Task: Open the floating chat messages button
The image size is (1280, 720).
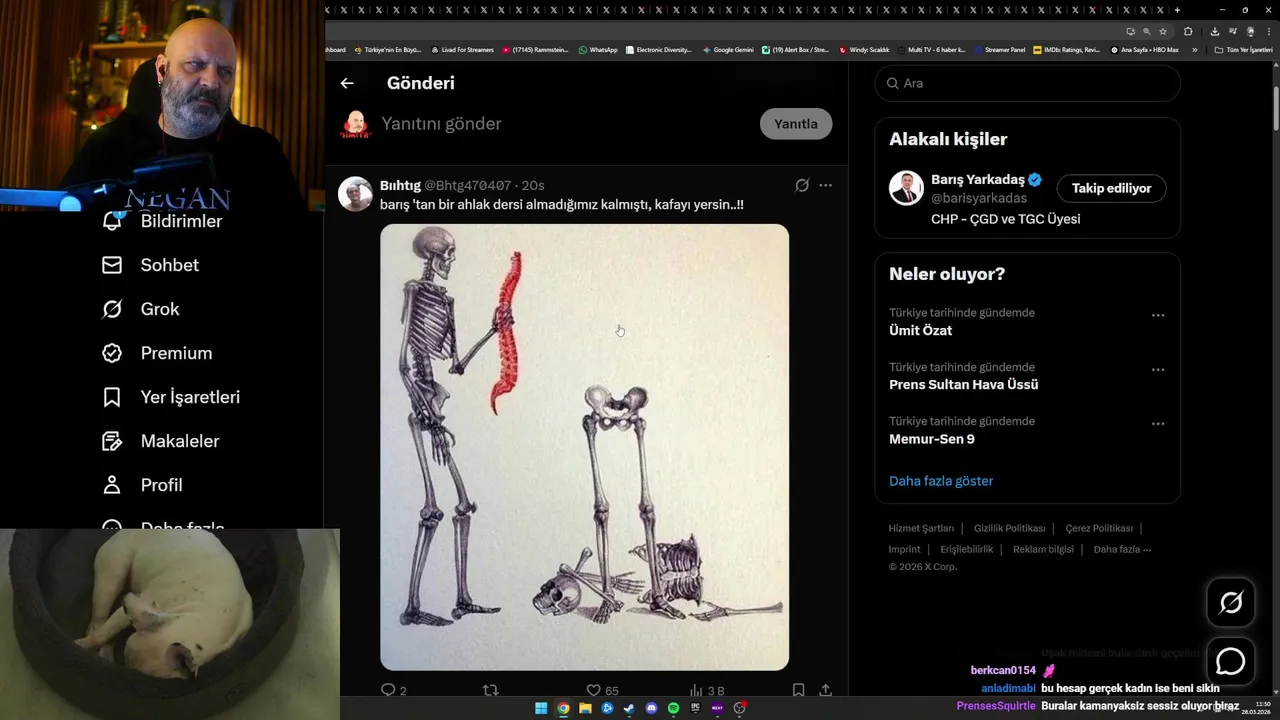Action: 1230,662
